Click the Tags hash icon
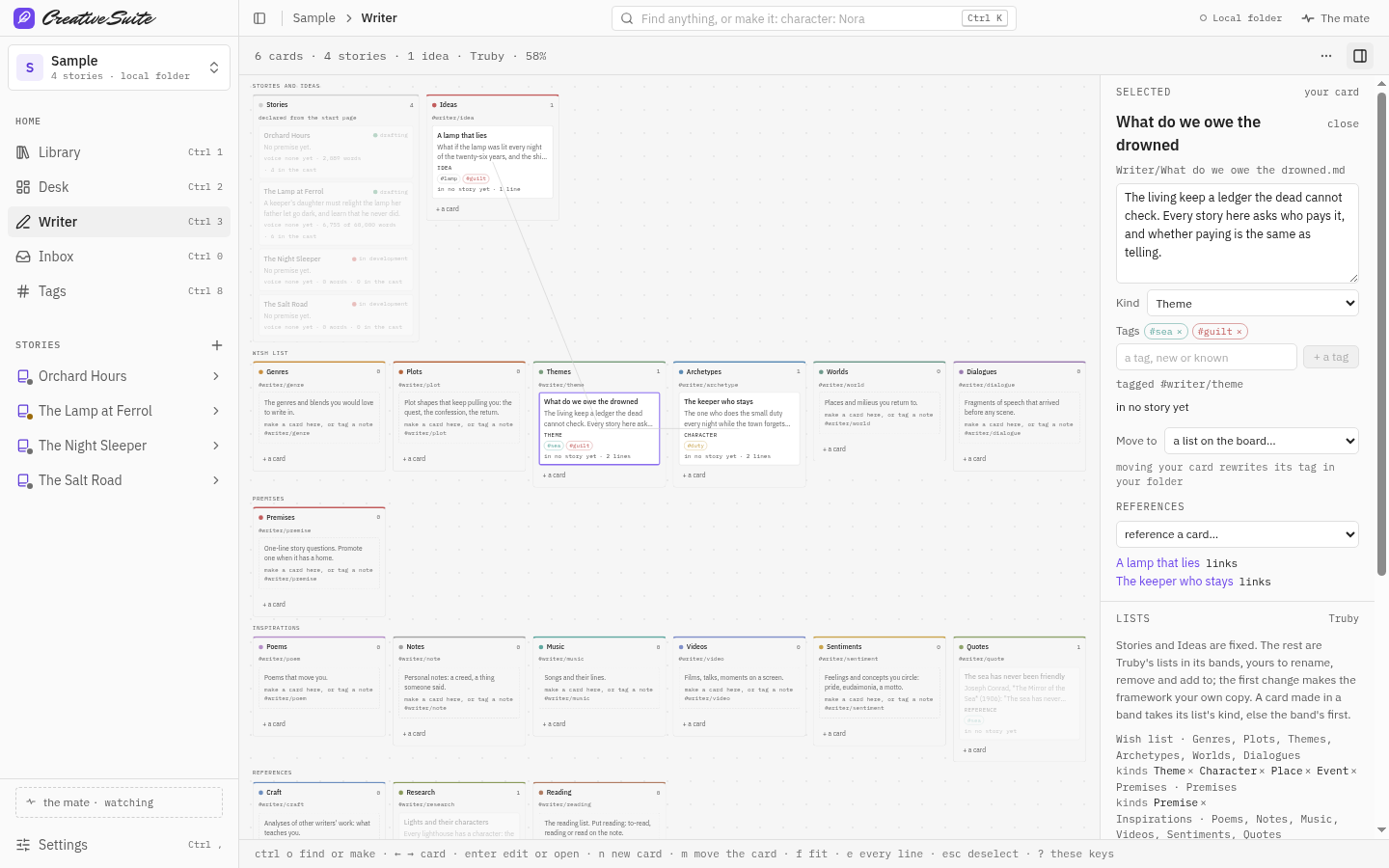1389x868 pixels. pyautogui.click(x=23, y=291)
